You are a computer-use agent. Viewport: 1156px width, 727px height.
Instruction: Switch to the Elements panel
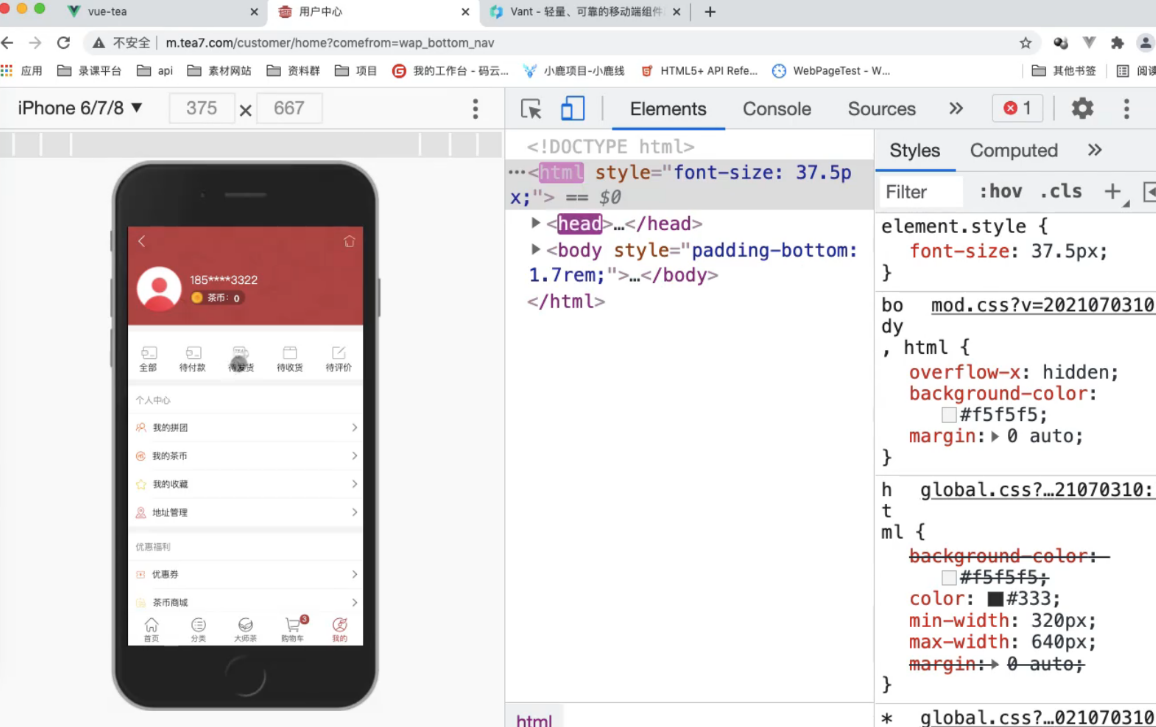coord(668,109)
